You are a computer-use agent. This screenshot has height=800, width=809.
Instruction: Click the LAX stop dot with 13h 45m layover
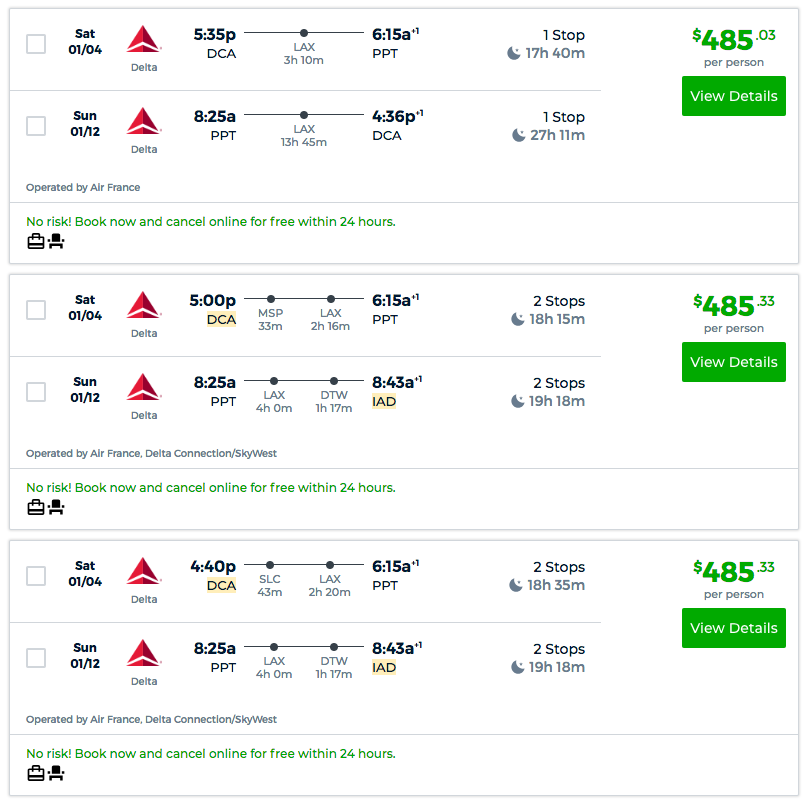tap(304, 115)
